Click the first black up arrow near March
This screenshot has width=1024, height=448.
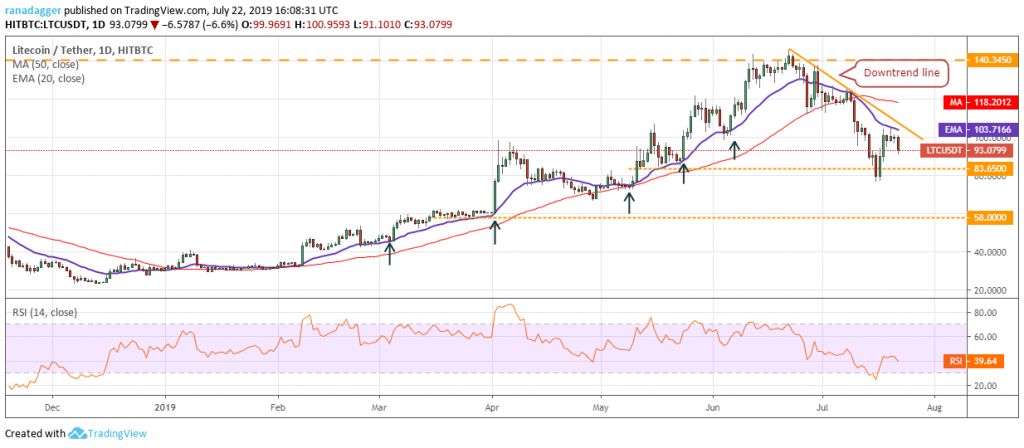click(x=390, y=253)
